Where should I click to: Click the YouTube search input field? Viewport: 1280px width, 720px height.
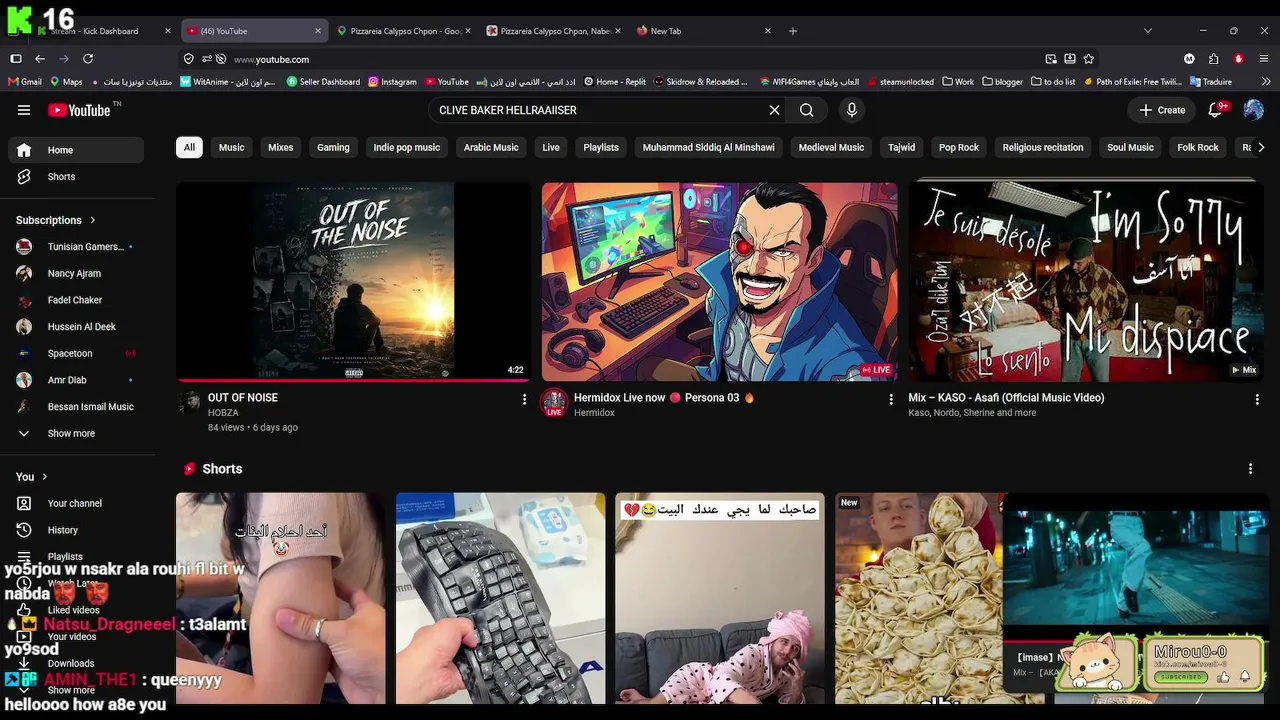(x=600, y=110)
